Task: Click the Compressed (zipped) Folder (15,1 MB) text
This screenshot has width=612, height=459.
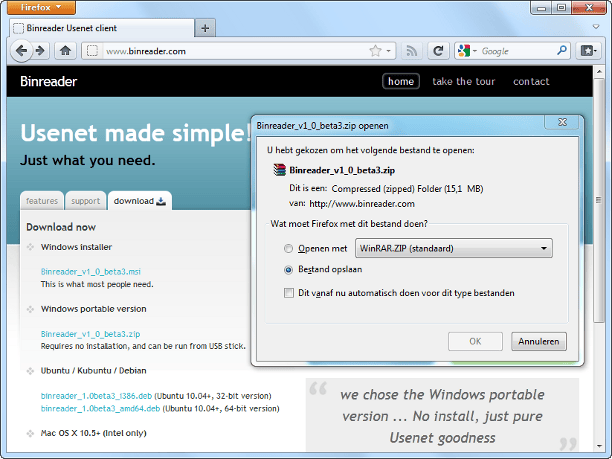Action: point(407,189)
